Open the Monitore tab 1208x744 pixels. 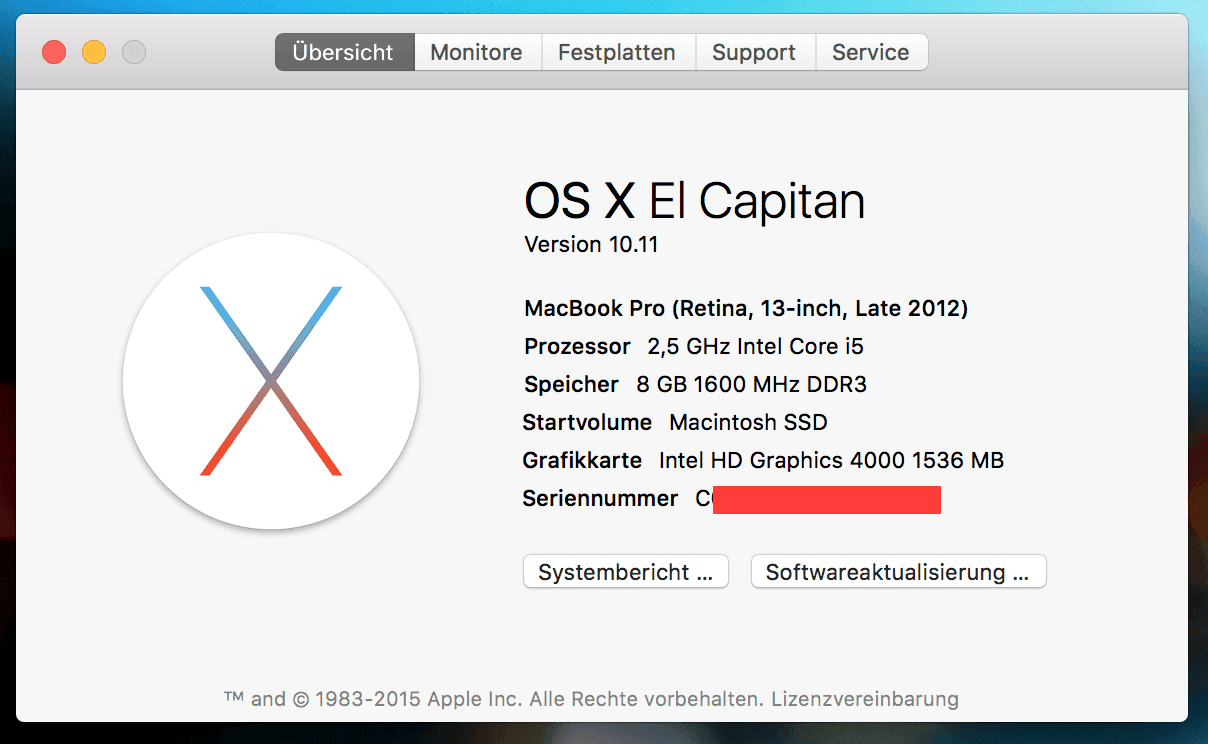point(477,52)
